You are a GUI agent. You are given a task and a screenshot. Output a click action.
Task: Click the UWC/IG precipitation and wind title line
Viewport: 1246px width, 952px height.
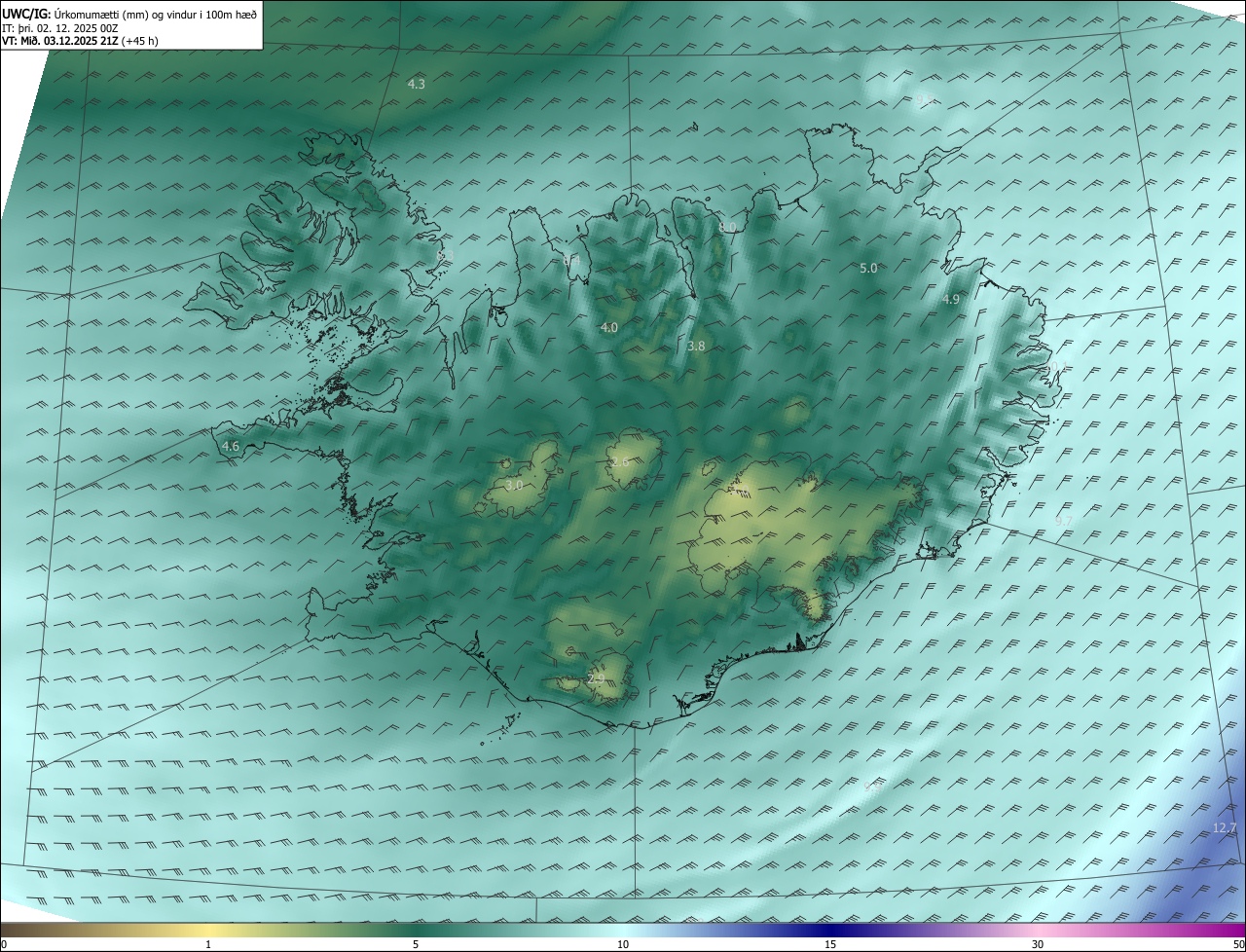tap(129, 14)
